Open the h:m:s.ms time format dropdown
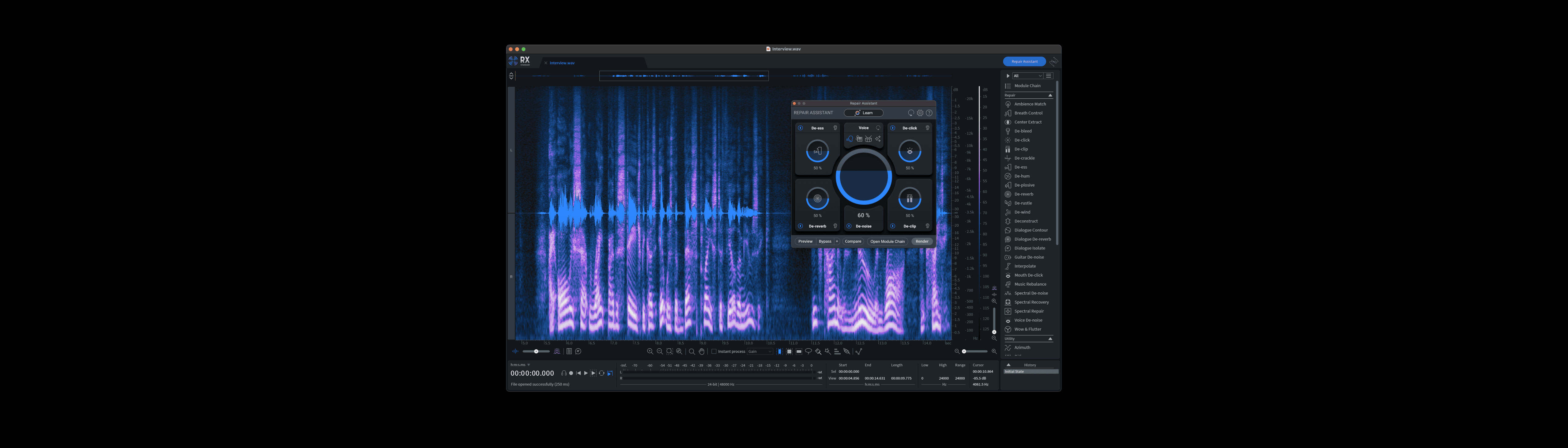The image size is (1568, 448). coord(520,365)
